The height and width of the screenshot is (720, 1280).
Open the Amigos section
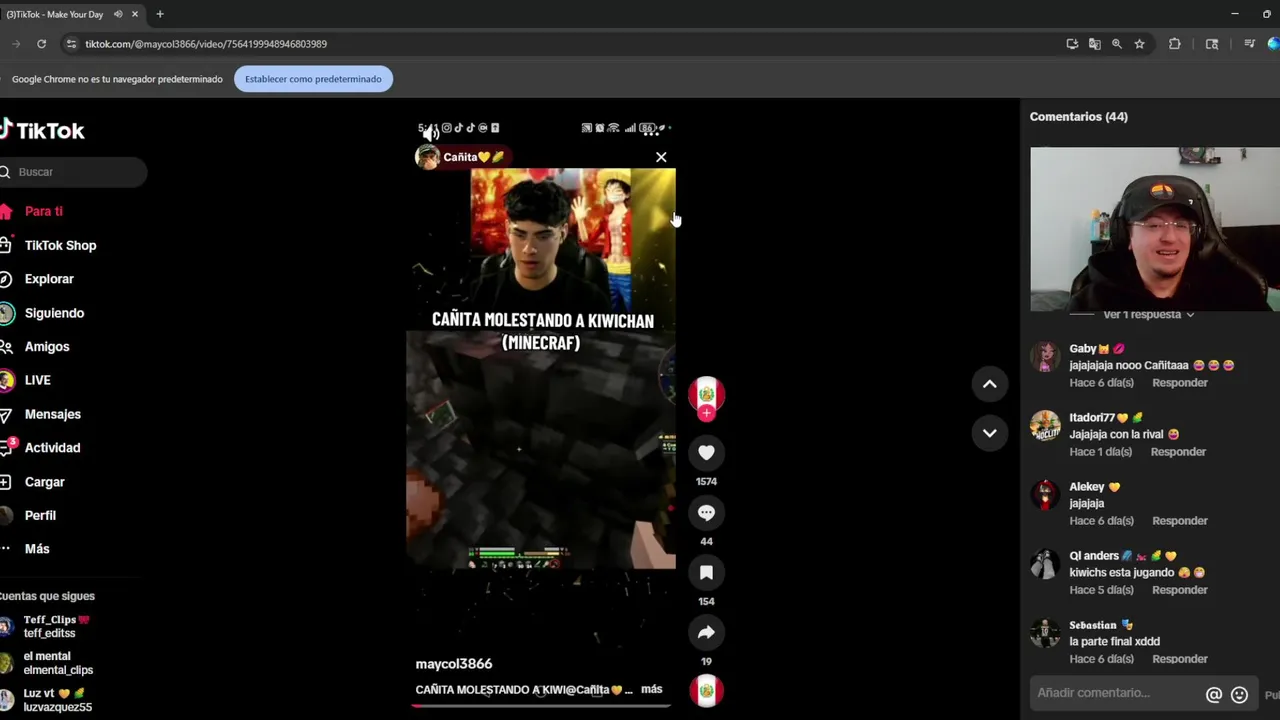[x=47, y=347]
